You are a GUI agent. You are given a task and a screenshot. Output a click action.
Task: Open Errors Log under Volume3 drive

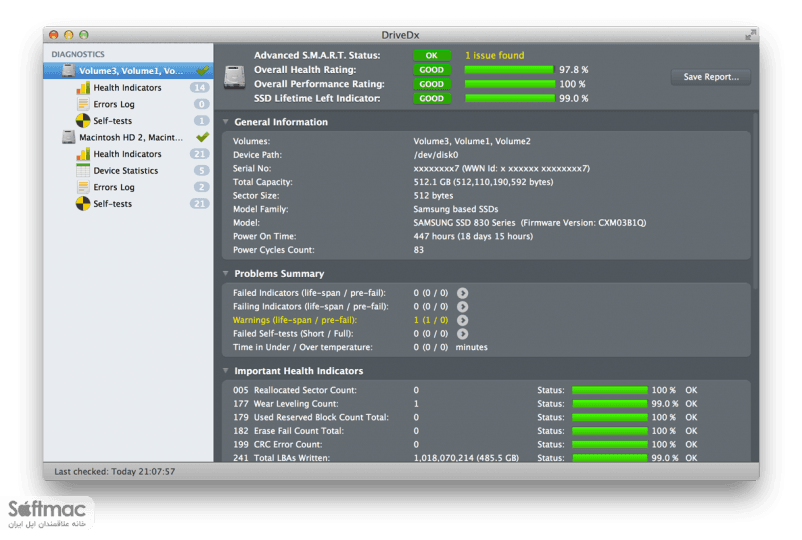(x=114, y=104)
